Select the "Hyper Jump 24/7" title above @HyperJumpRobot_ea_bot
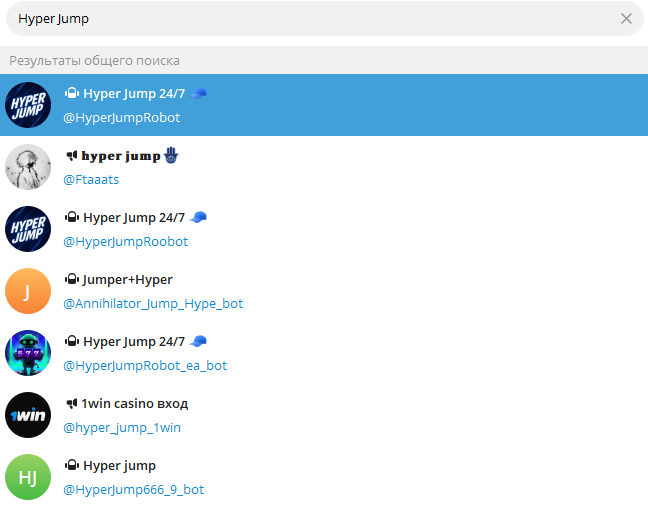 tap(134, 342)
